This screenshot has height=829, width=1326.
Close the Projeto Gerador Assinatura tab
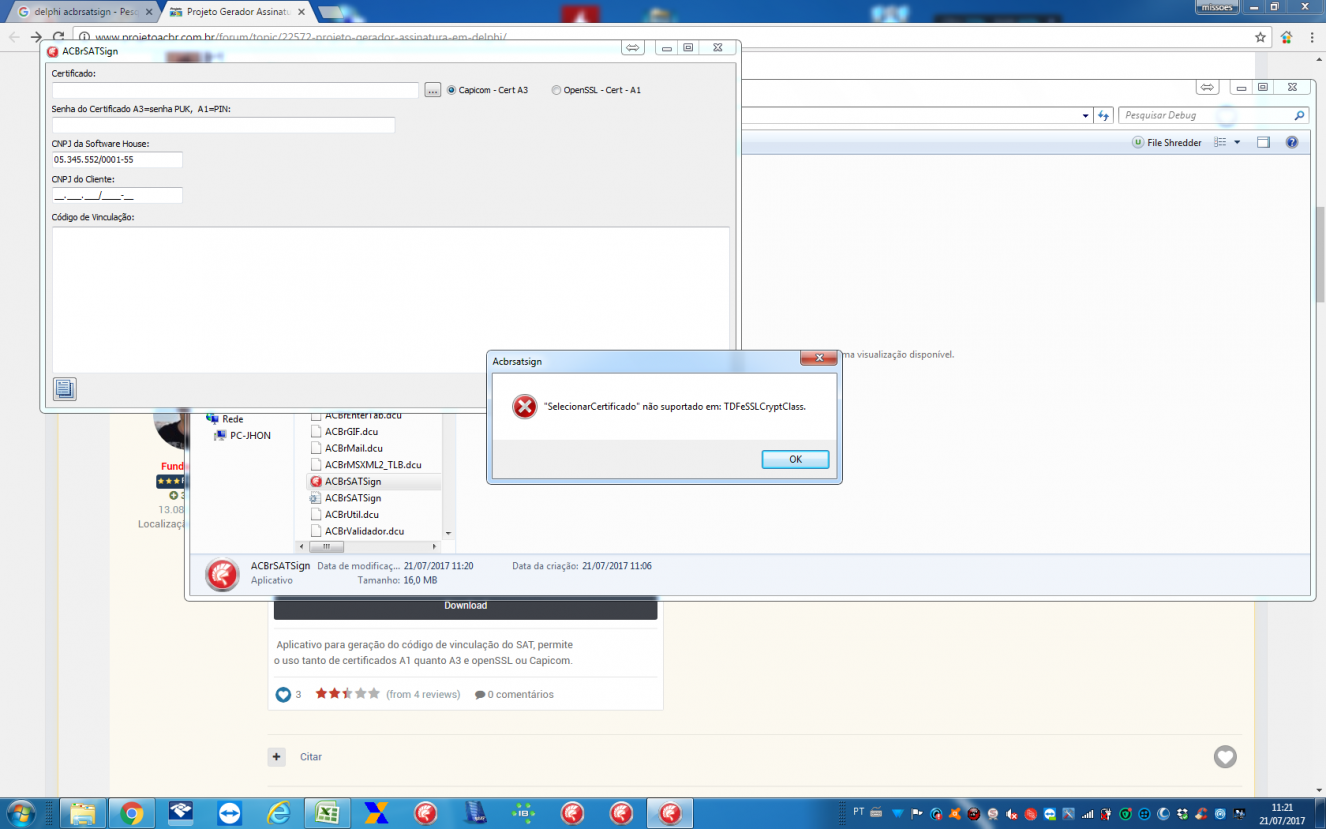click(303, 12)
